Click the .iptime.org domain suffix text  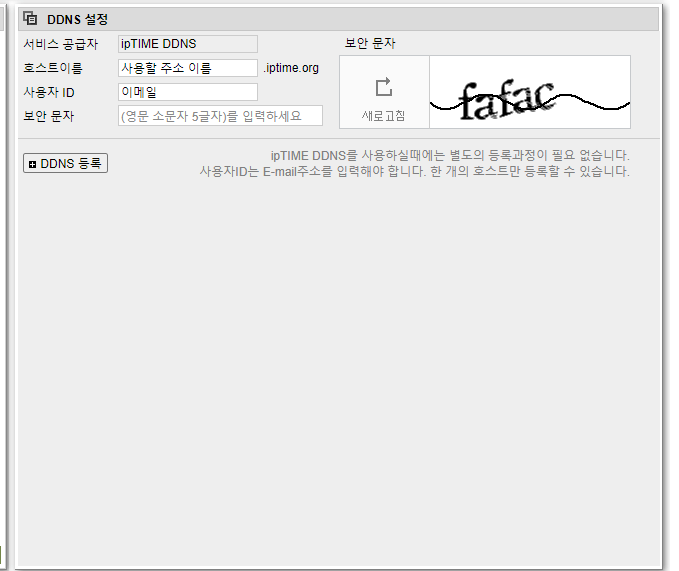pyautogui.click(x=291, y=68)
